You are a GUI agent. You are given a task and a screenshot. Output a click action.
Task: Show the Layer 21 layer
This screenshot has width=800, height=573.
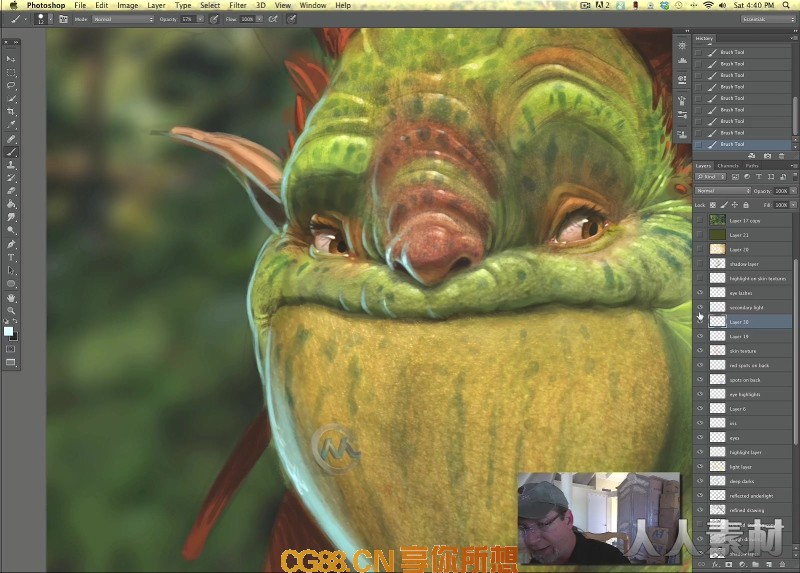pyautogui.click(x=700, y=235)
